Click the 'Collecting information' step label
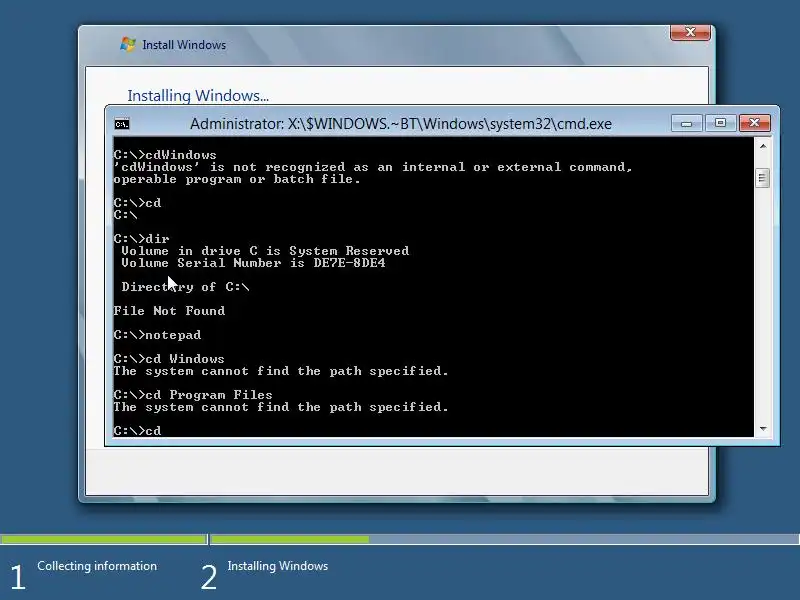 click(x=97, y=566)
